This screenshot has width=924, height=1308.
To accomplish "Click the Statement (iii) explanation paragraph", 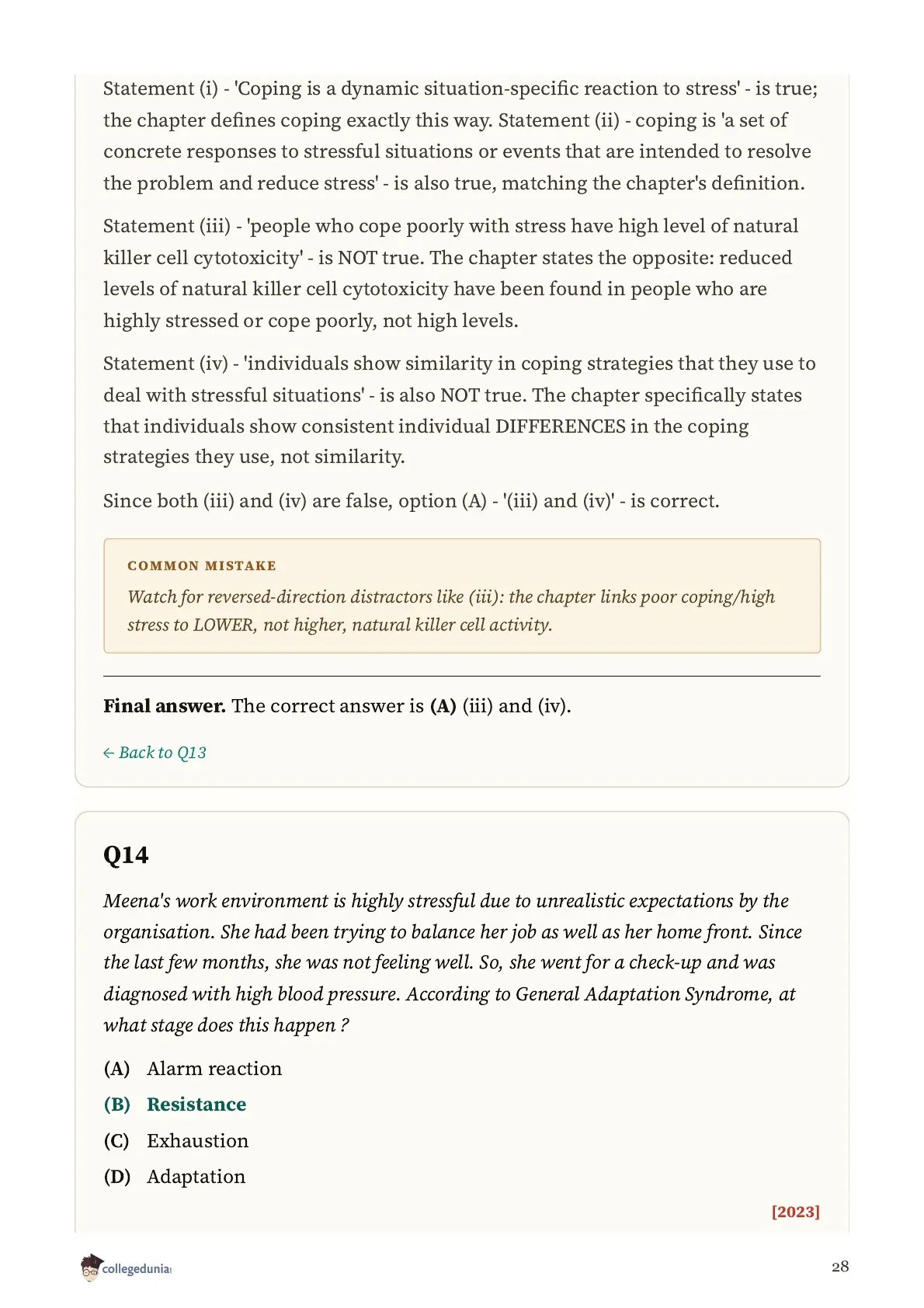I will tap(451, 273).
